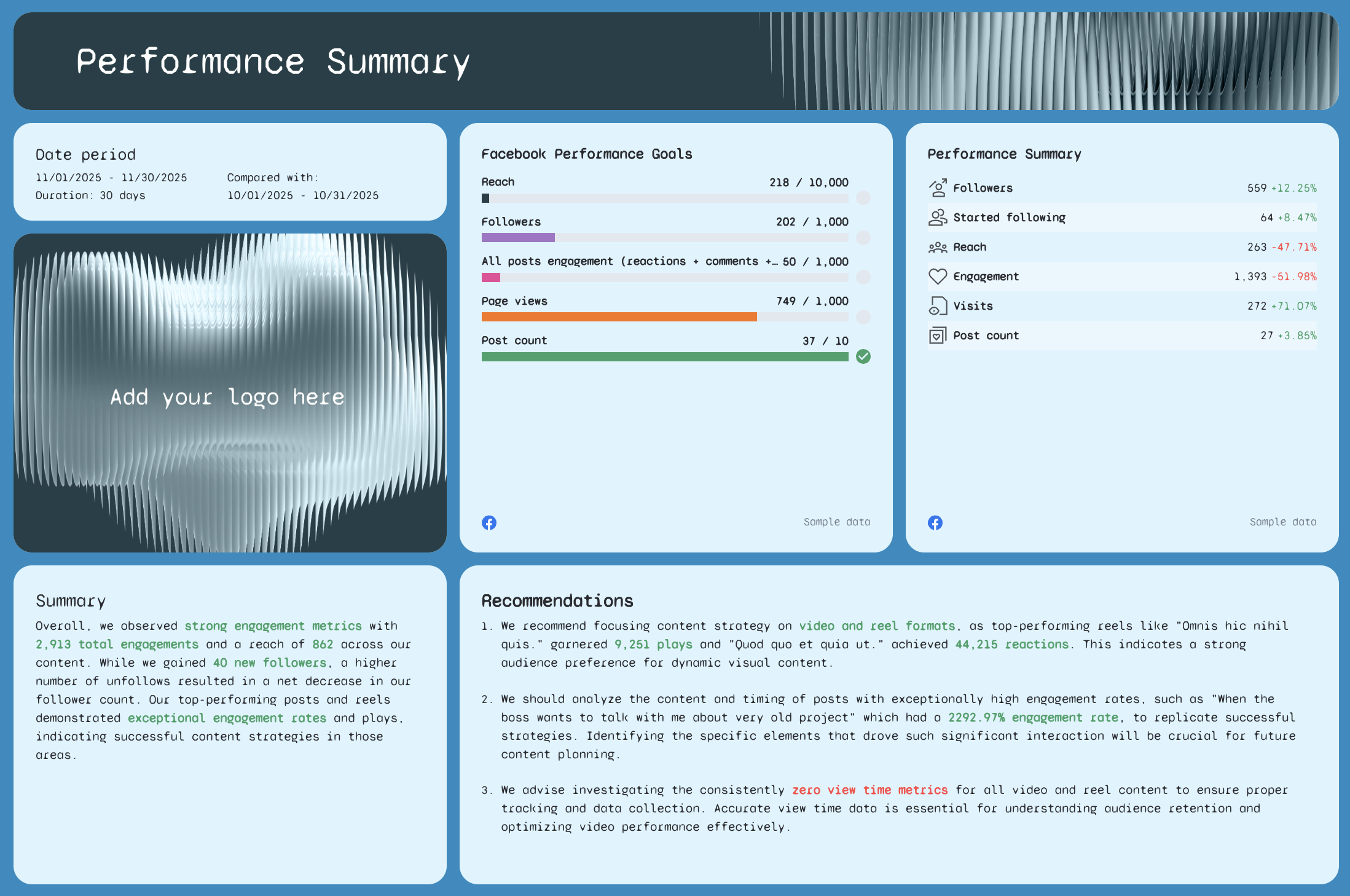Image resolution: width=1350 pixels, height=896 pixels.
Task: Click the highlighted 9,251 plays text
Action: [x=653, y=644]
